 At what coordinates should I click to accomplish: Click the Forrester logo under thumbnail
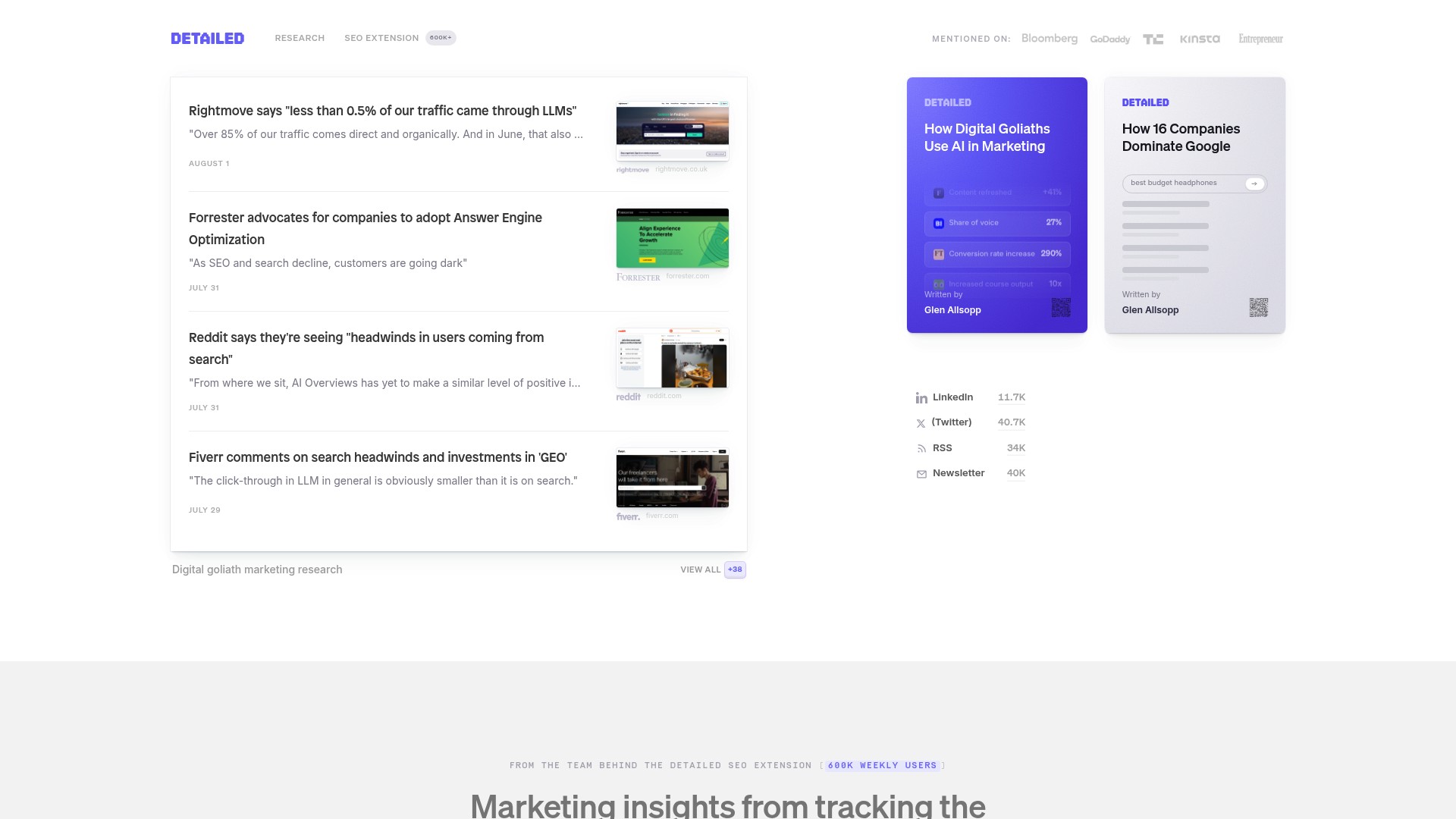coord(638,277)
